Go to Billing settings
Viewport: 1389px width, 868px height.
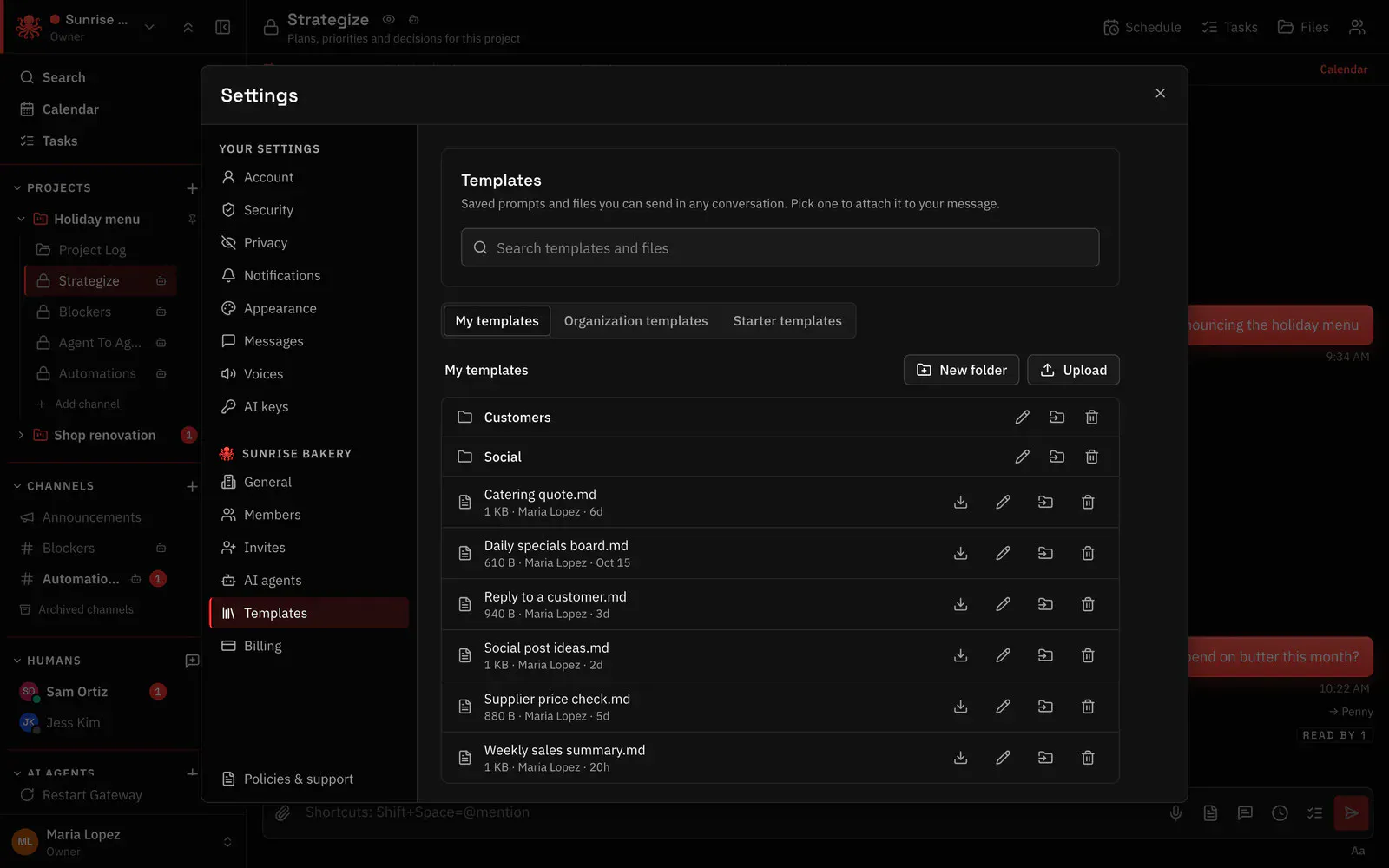tap(309, 646)
